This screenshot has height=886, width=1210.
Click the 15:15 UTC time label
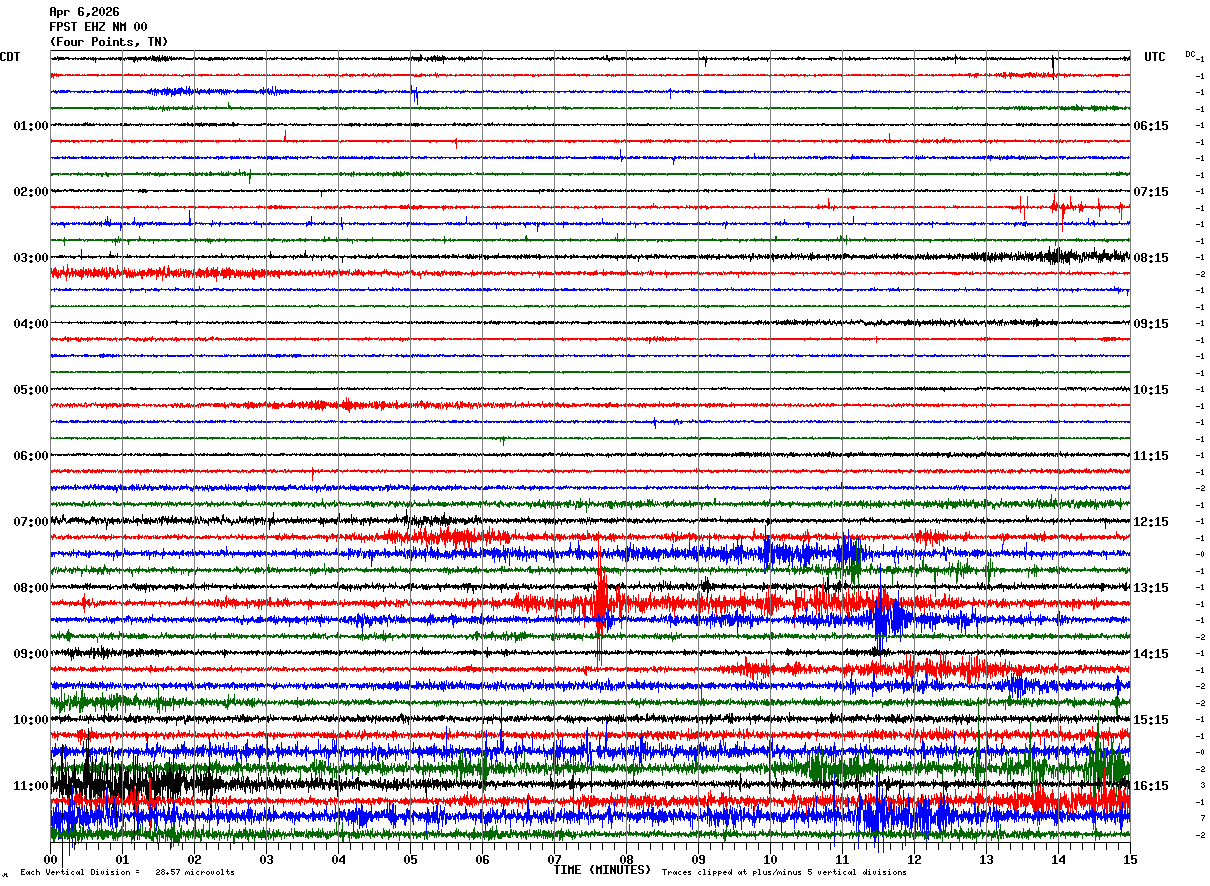(1151, 720)
